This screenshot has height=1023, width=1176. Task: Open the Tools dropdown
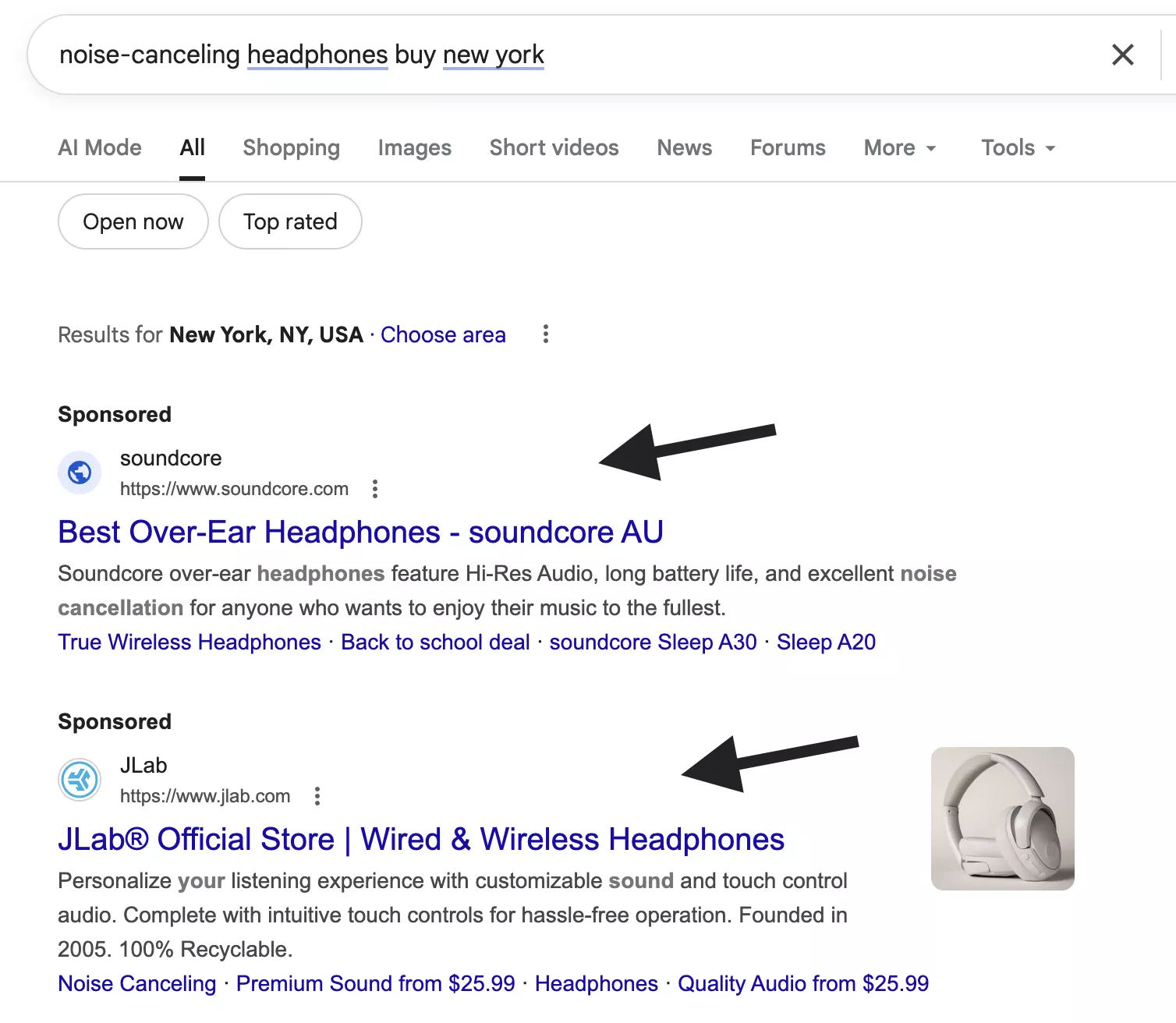tap(1016, 147)
